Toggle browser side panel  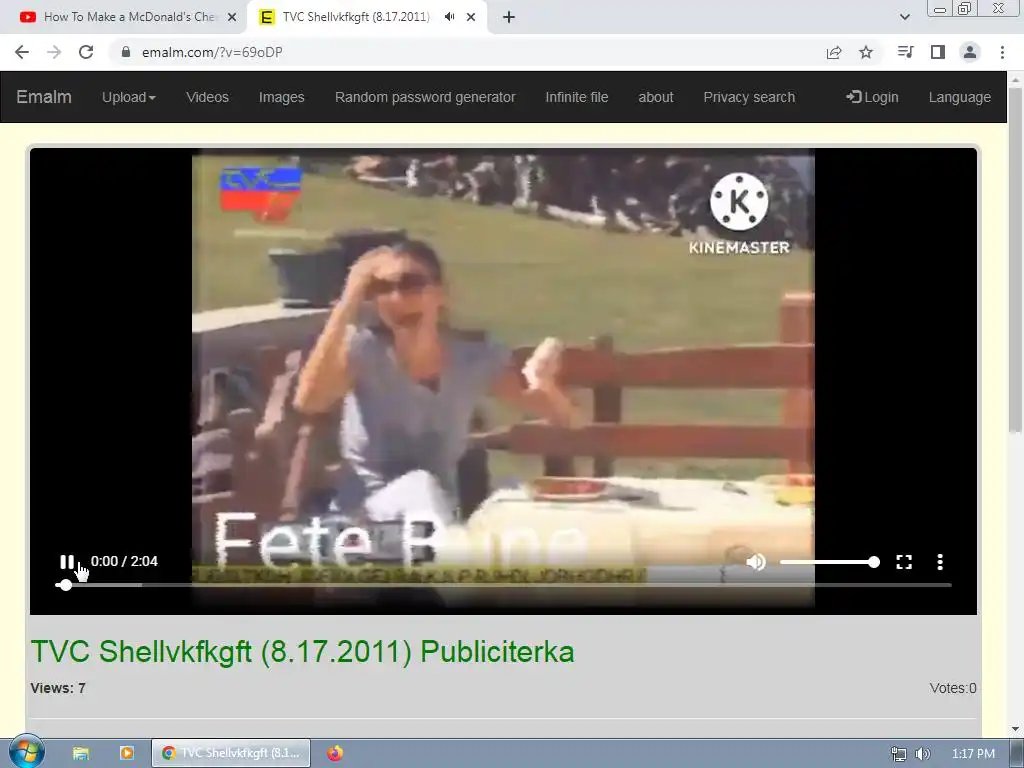tap(938, 52)
